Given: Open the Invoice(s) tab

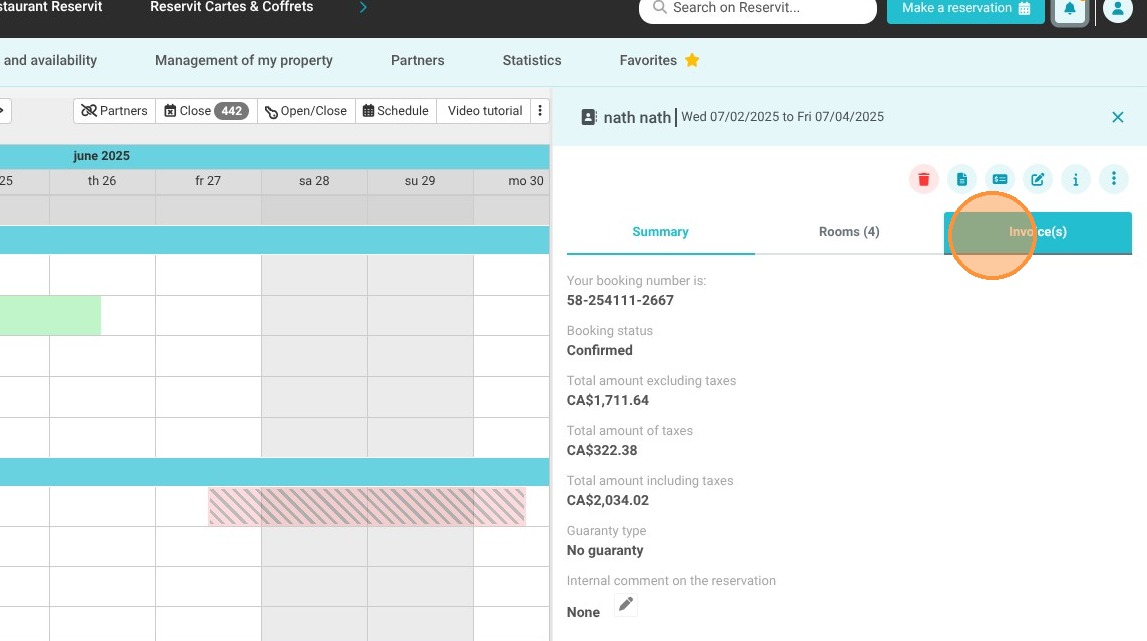Looking at the screenshot, I should click(x=1038, y=232).
